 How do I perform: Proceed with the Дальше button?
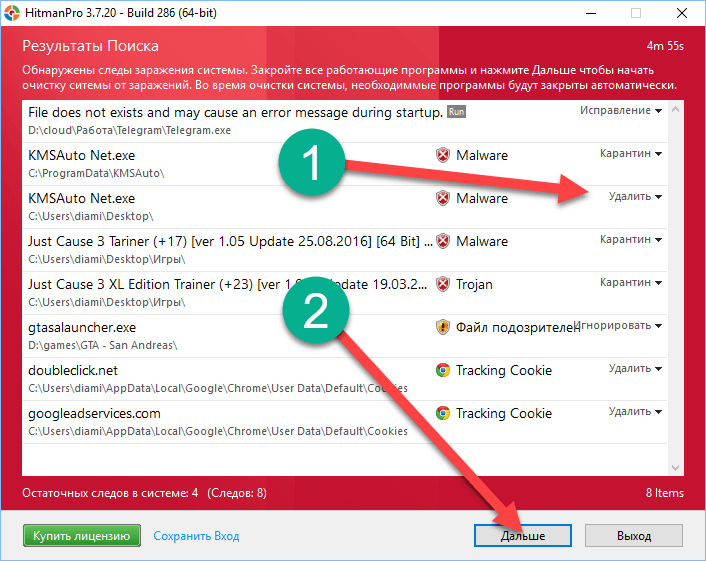coord(523,536)
